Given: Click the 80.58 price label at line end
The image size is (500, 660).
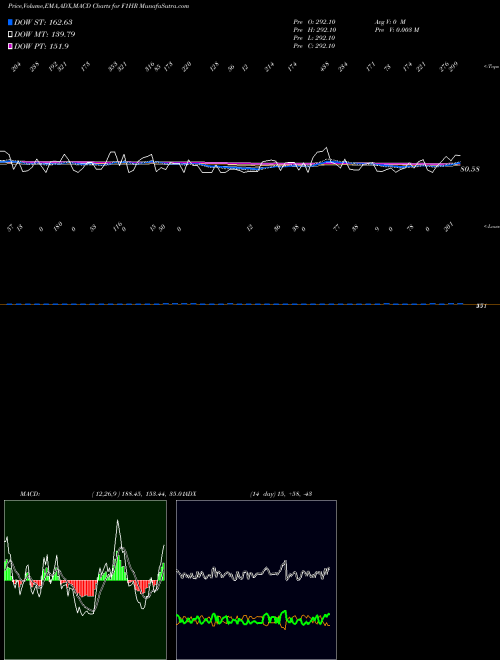Looking at the screenshot, I should (470, 169).
